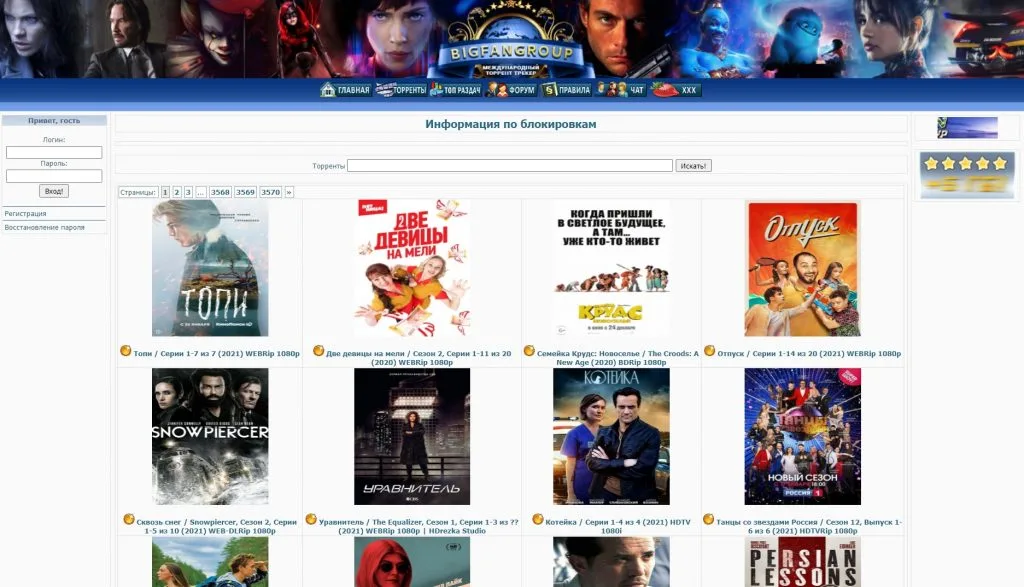Open Восстановление пароля link
The height and width of the screenshot is (587, 1024).
pos(44,227)
